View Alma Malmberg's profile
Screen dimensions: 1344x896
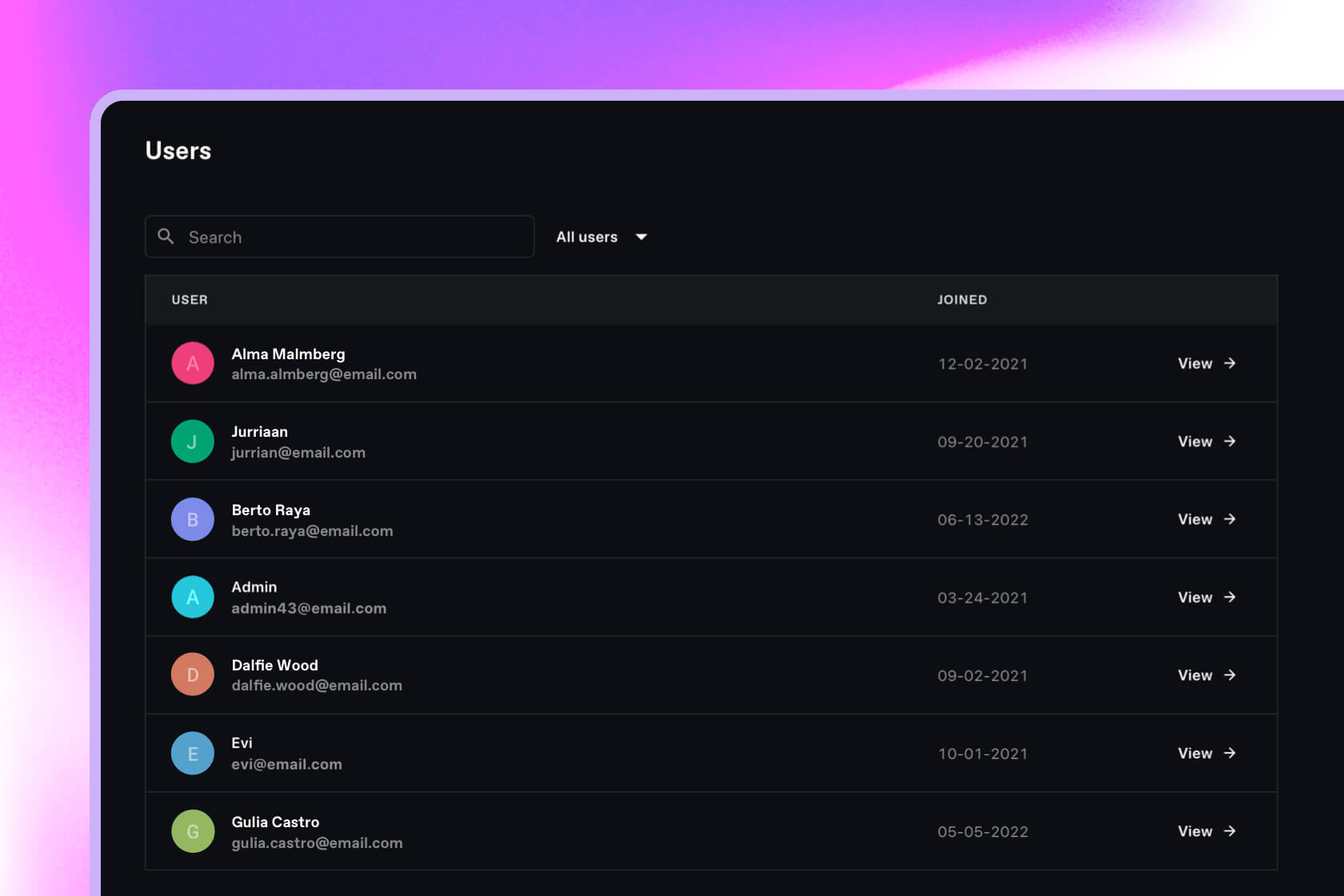[x=1206, y=363]
